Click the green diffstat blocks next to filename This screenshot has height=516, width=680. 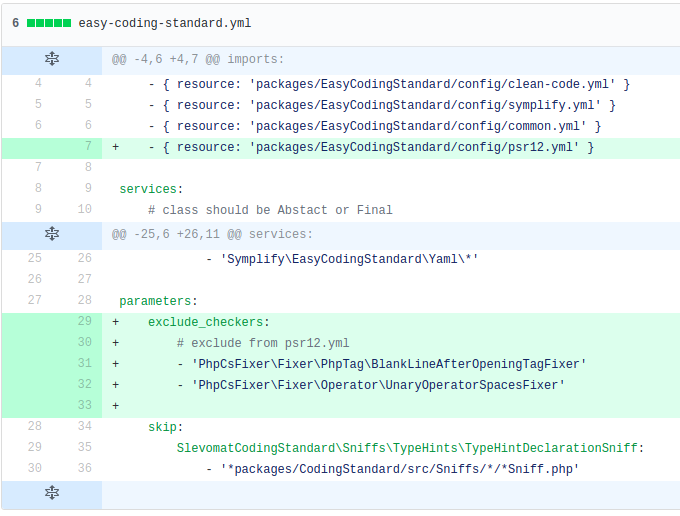point(49,23)
